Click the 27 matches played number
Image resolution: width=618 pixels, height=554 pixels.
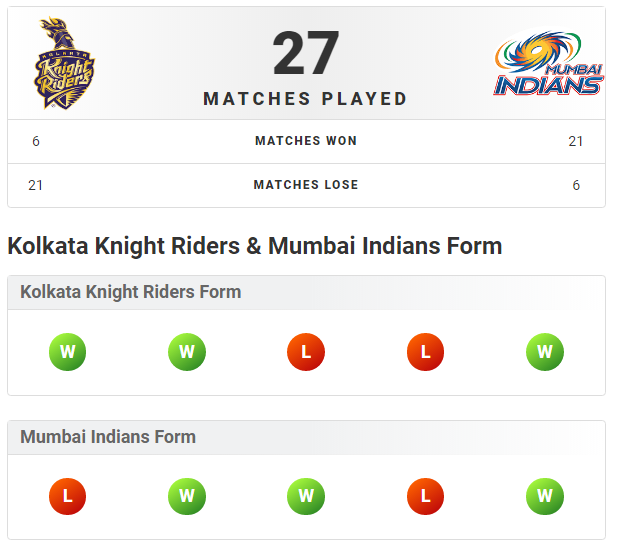(x=306, y=54)
